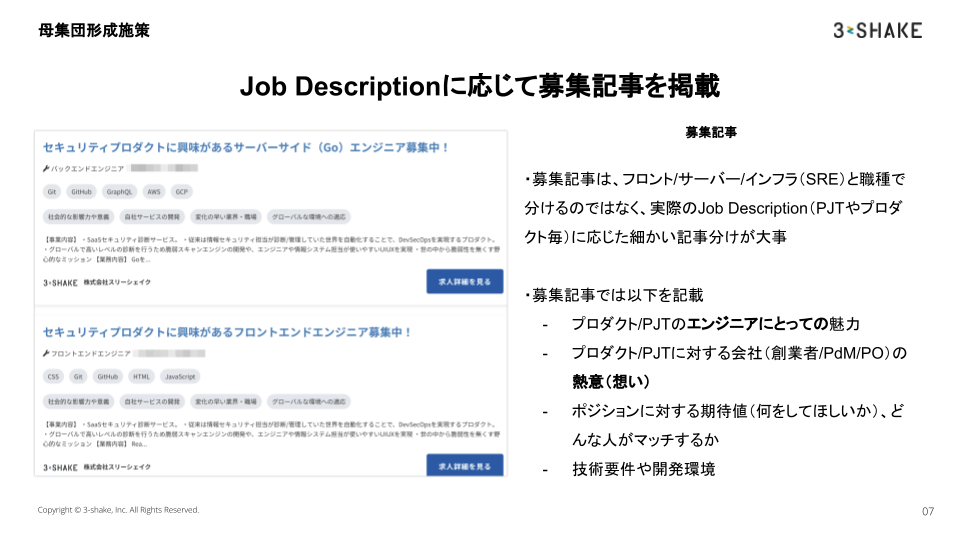The height and width of the screenshot is (540, 960).
Task: Open the サーバーサイド(Go)エンジニア募集中 job title
Action: [x=246, y=148]
